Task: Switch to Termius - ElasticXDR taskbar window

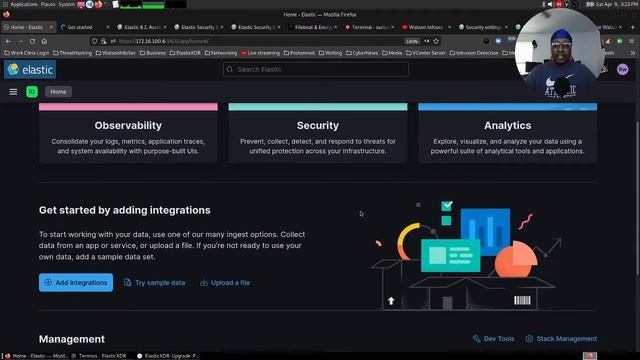Action: click(x=99, y=356)
